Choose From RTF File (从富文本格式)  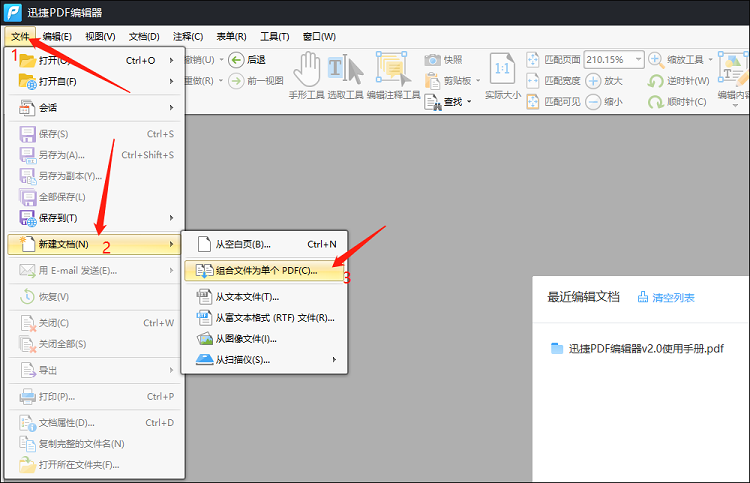click(x=264, y=318)
